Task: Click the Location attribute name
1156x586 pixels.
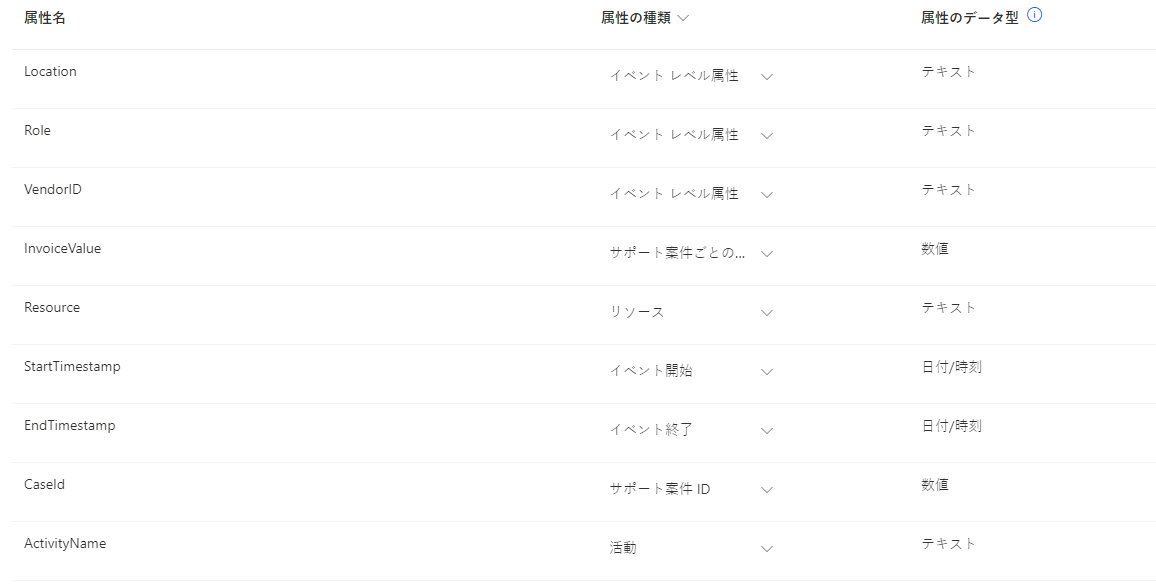Action: click(x=50, y=71)
